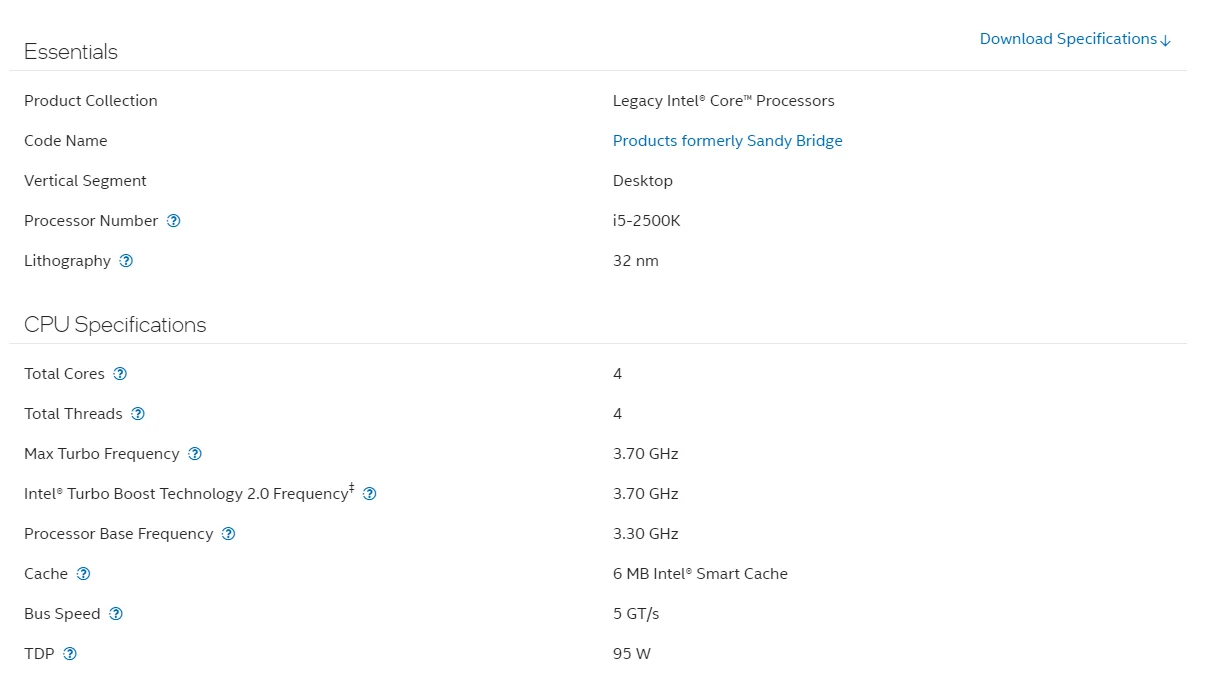The width and height of the screenshot is (1221, 699).
Task: Click the TDP help icon
Action: 70,654
